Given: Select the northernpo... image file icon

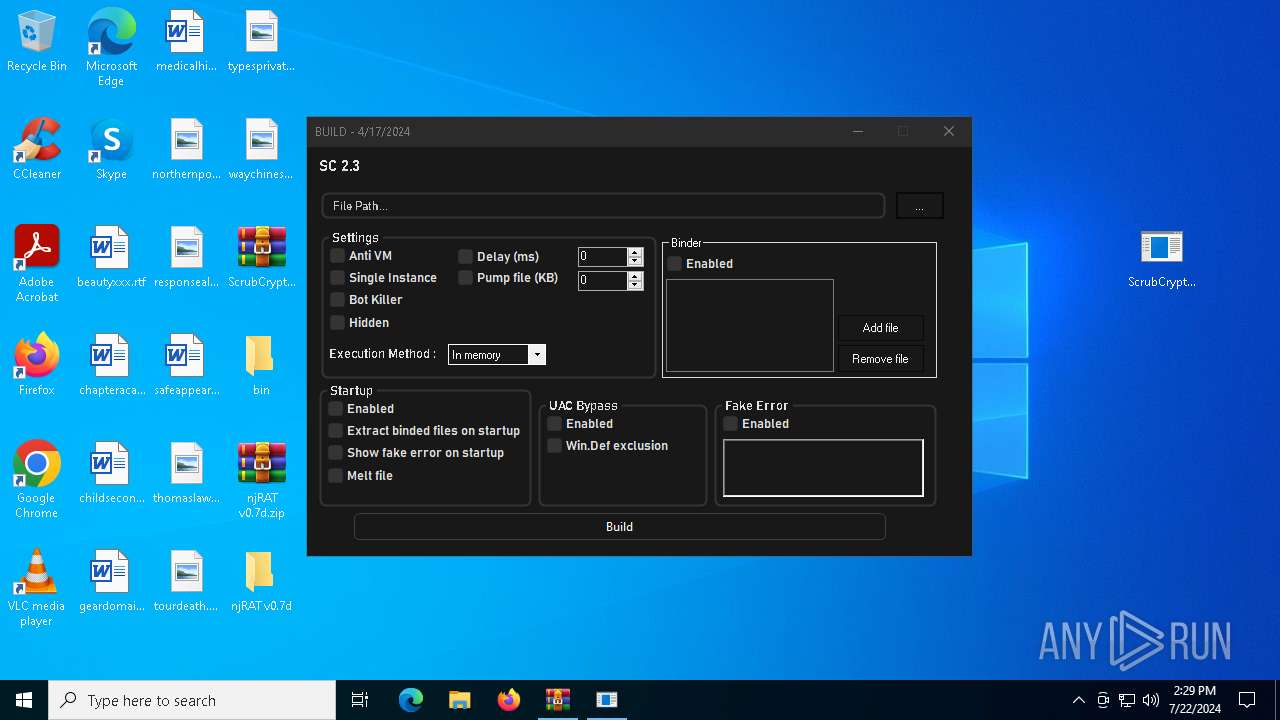Looking at the screenshot, I should pos(186,150).
